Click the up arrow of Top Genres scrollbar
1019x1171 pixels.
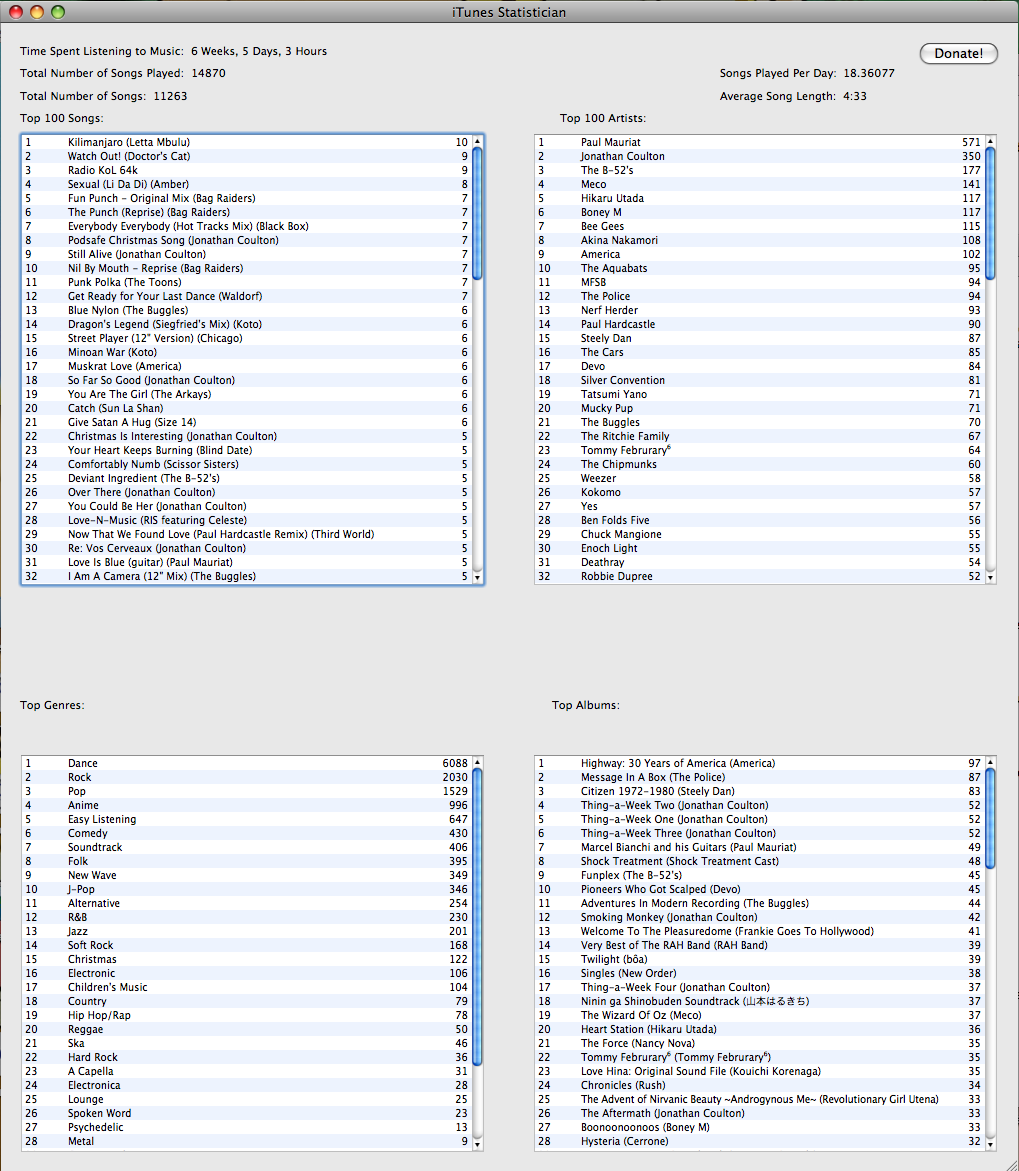tap(477, 762)
